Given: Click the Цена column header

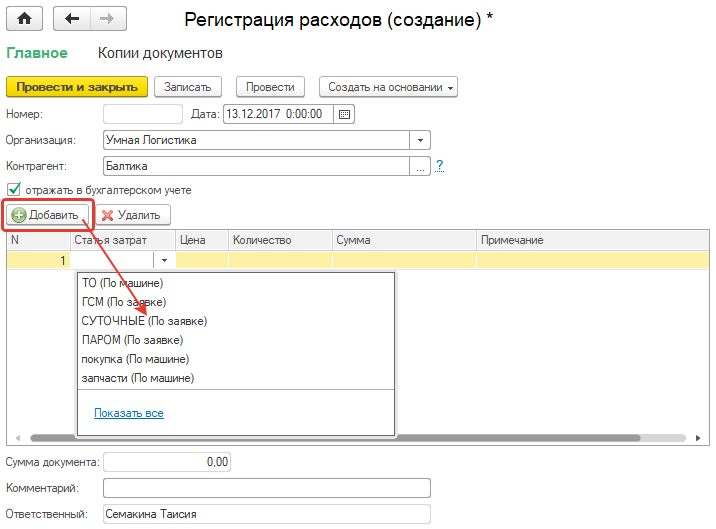Looking at the screenshot, I should (x=202, y=240).
